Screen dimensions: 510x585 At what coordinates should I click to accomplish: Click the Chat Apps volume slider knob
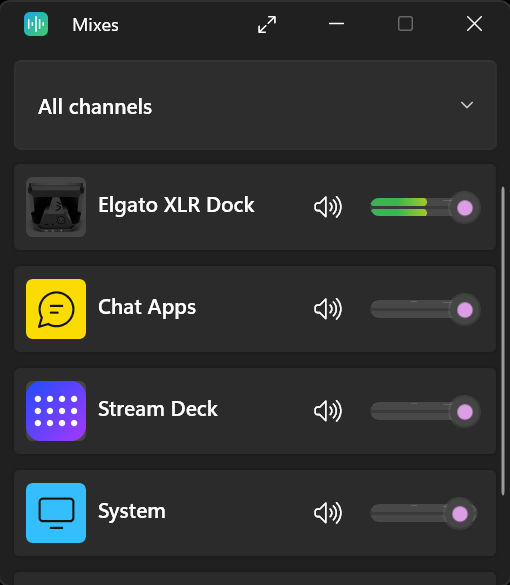[x=464, y=310]
